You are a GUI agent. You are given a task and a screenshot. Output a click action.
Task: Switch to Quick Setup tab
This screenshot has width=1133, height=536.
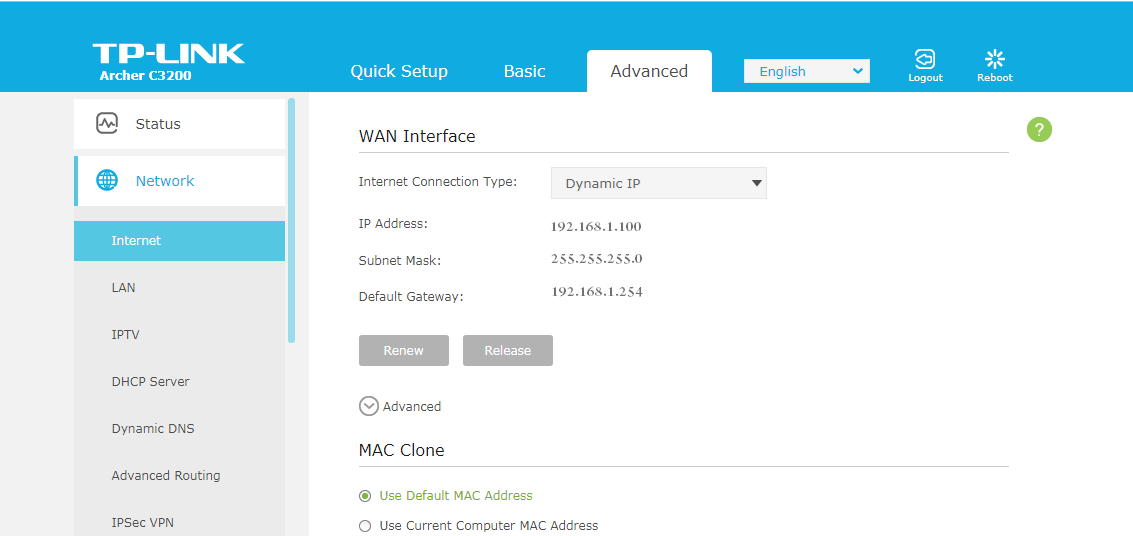399,72
